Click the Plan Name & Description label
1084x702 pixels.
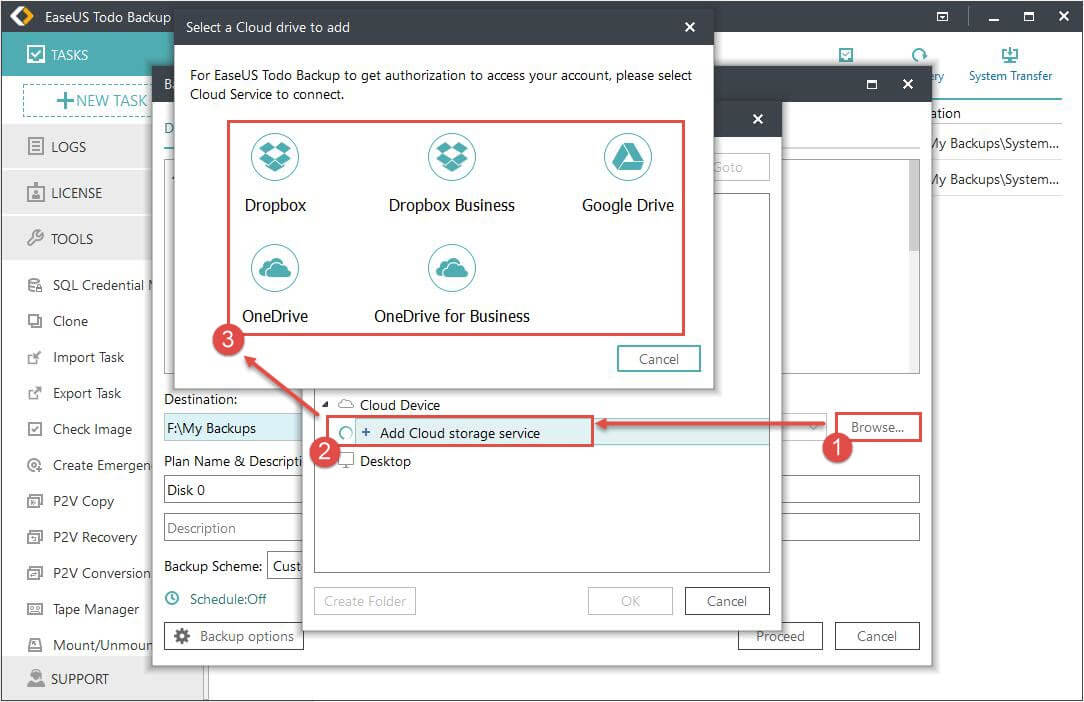[x=233, y=461]
